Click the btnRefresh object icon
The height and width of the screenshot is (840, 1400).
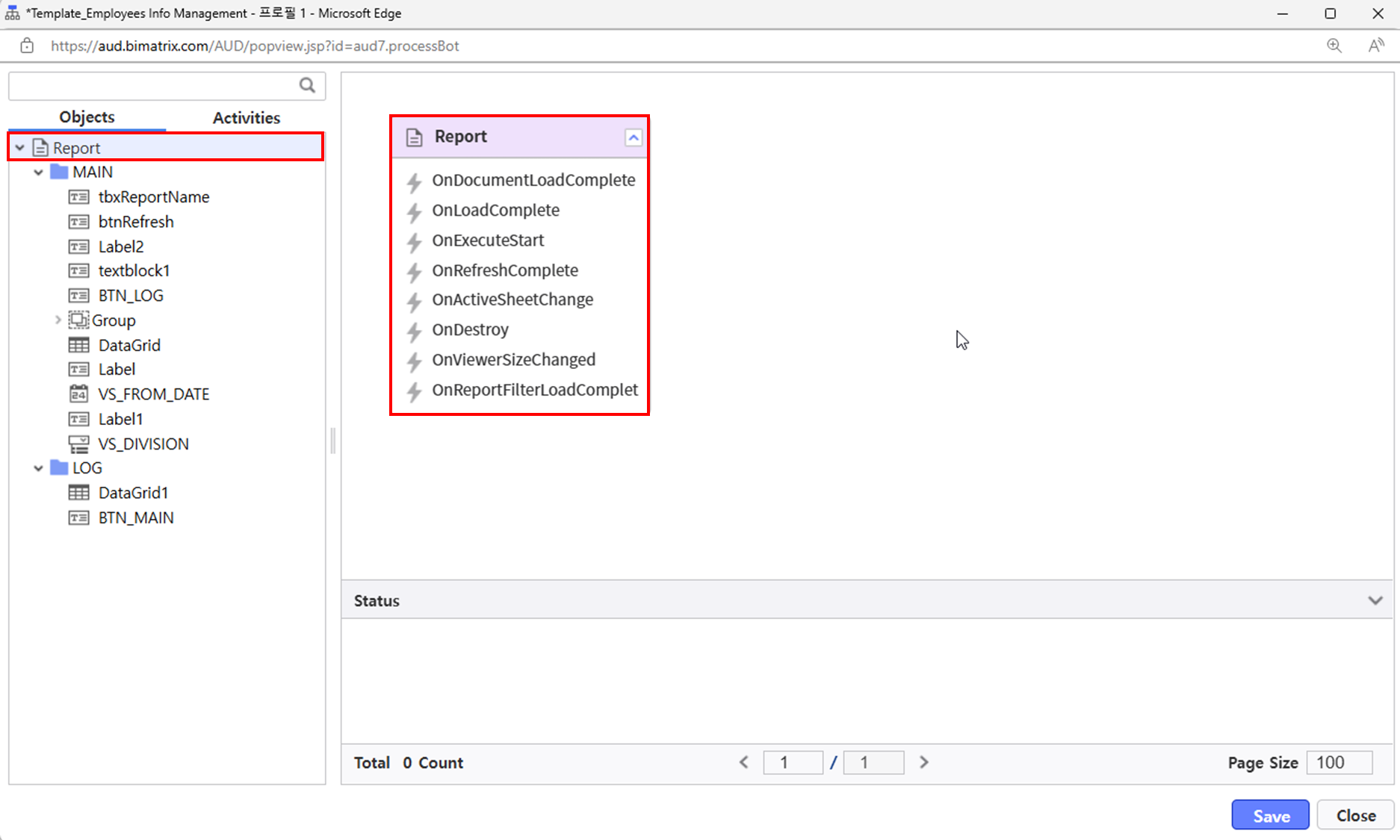click(x=78, y=222)
